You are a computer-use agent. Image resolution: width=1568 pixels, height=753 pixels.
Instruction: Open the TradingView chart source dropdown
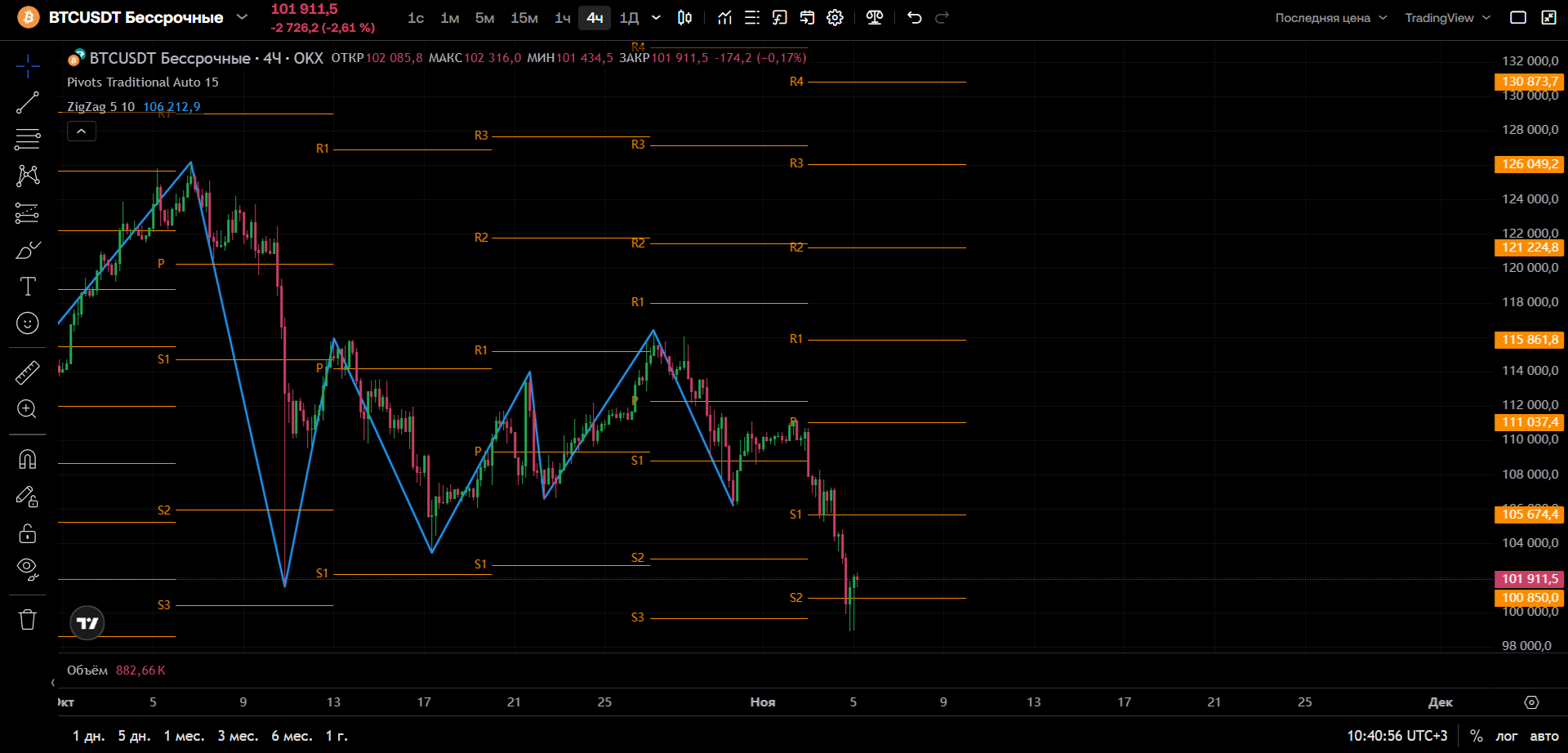click(x=1448, y=18)
